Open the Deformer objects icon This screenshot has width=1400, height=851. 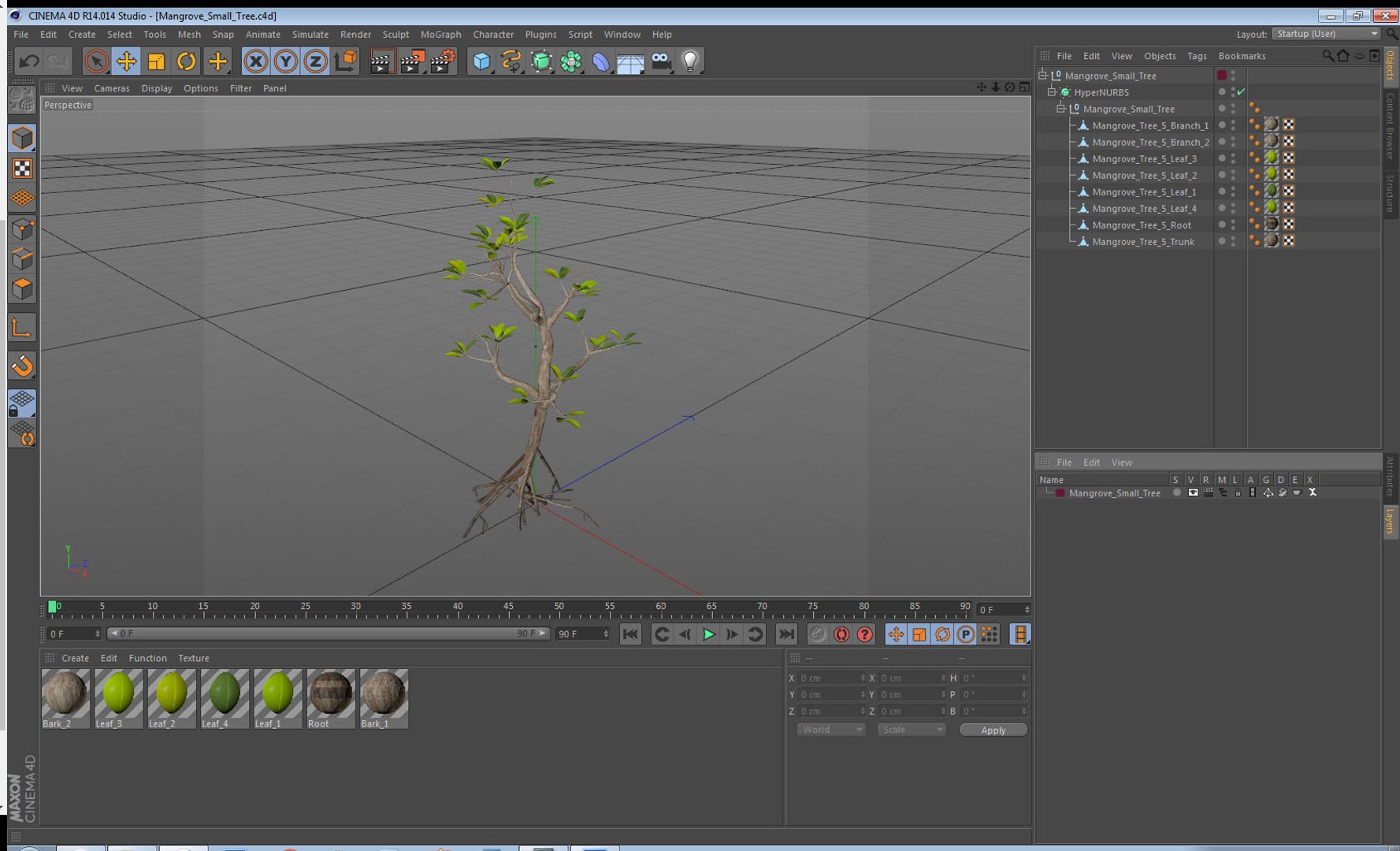[x=601, y=61]
